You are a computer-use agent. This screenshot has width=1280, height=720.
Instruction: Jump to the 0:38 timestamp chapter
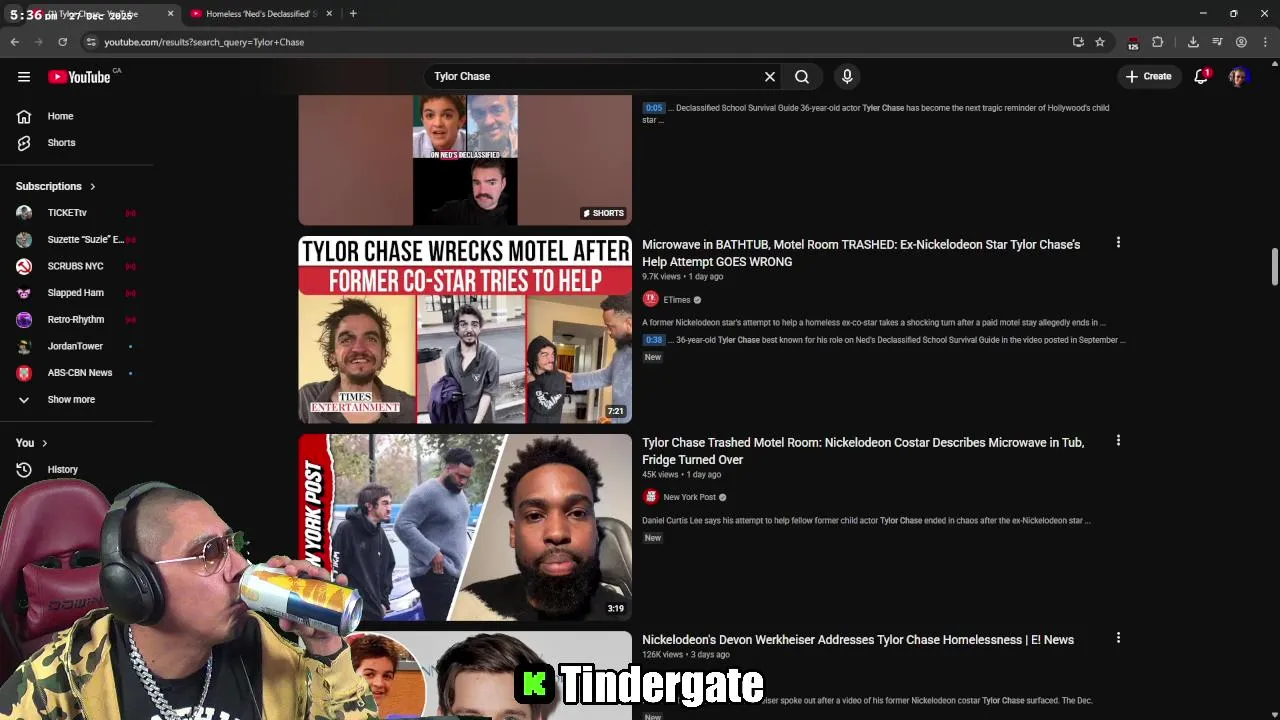[x=653, y=340]
